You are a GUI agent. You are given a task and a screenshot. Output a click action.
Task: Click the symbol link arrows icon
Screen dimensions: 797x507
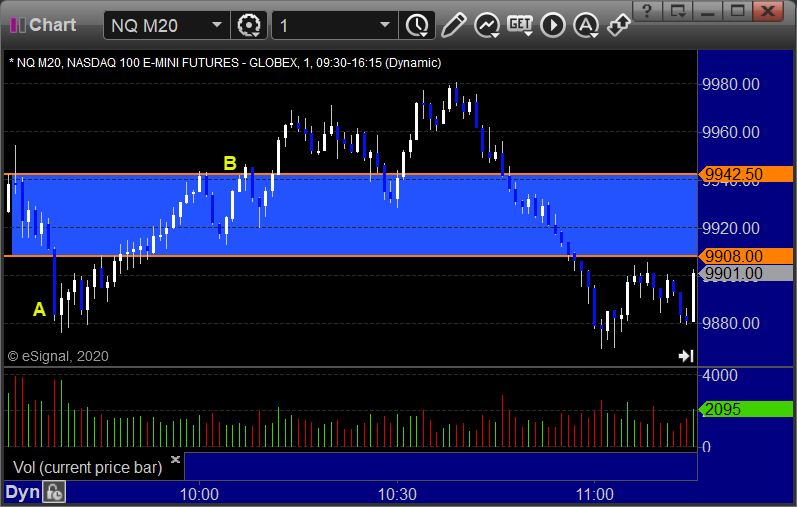(x=619, y=25)
